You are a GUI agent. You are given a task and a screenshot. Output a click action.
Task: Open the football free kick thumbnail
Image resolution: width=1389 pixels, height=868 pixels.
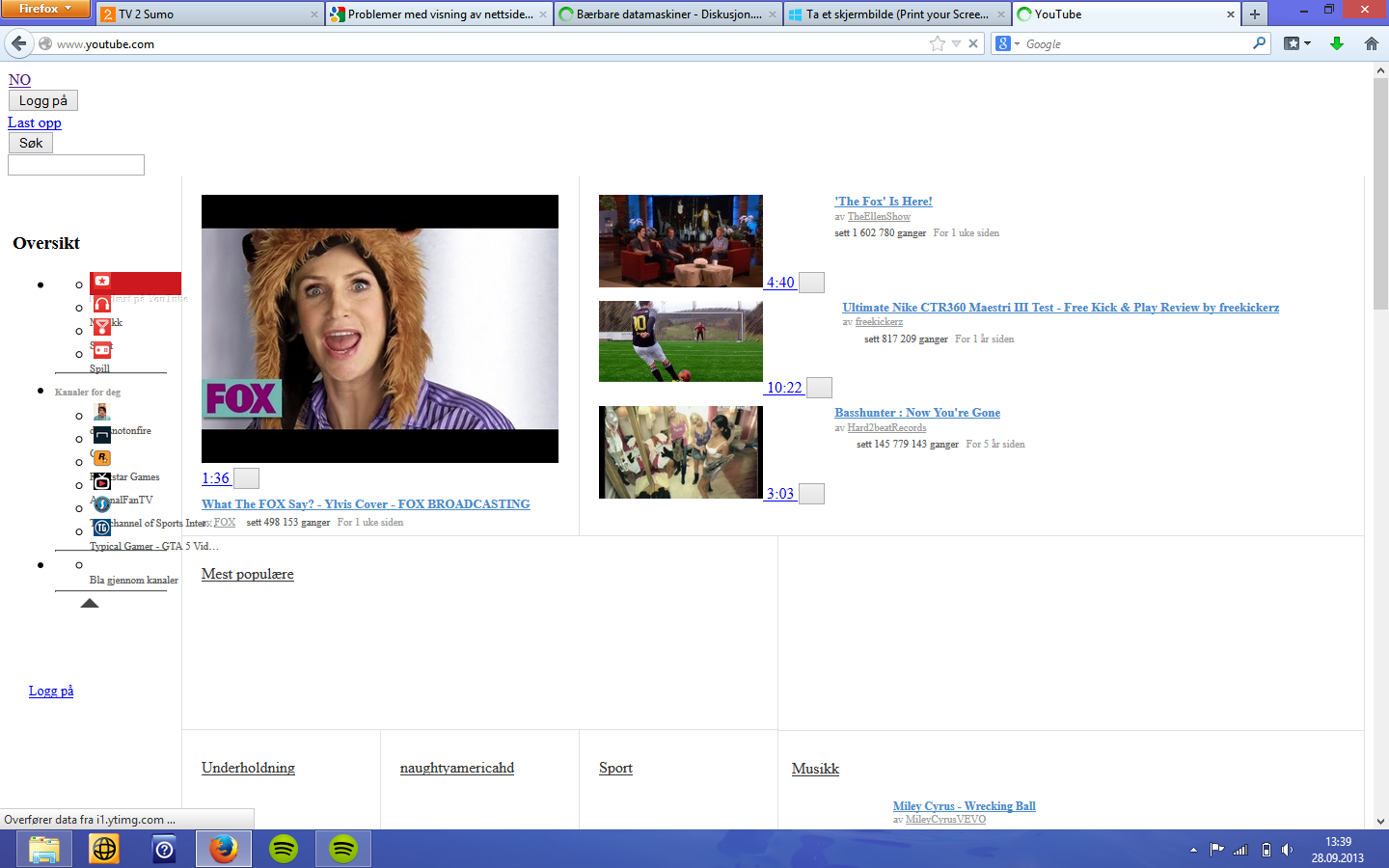click(x=681, y=341)
